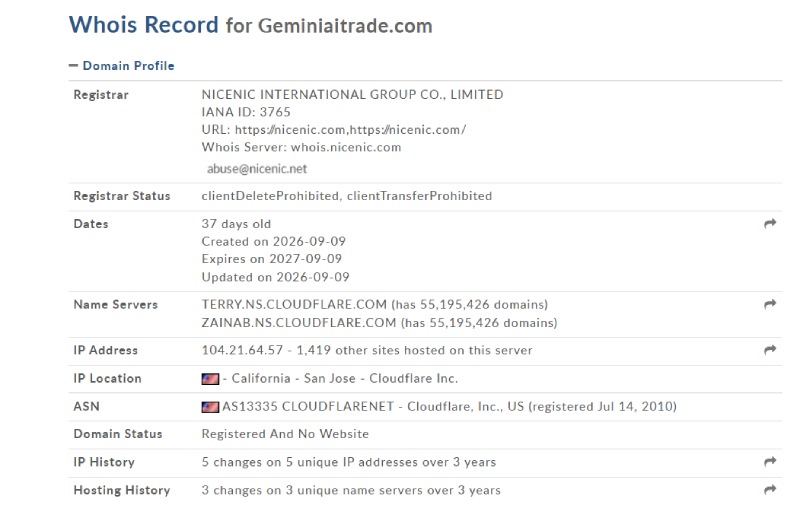
Task: Click the Domain Status row label
Action: 118,434
